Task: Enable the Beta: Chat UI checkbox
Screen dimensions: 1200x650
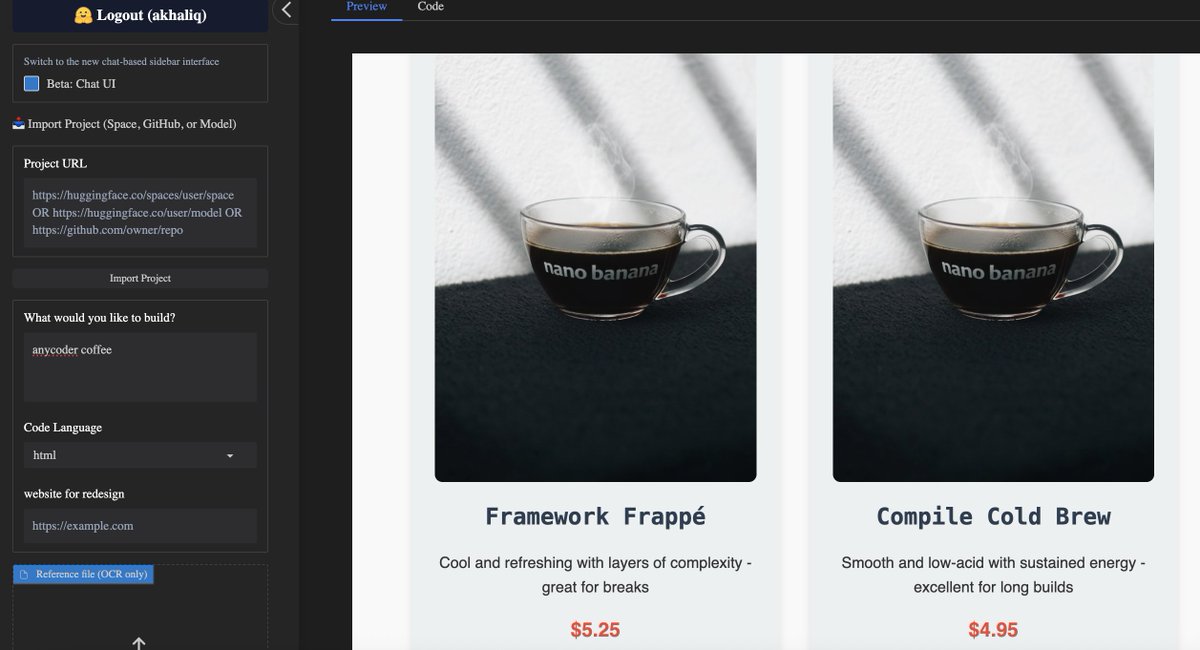Action: (x=32, y=84)
